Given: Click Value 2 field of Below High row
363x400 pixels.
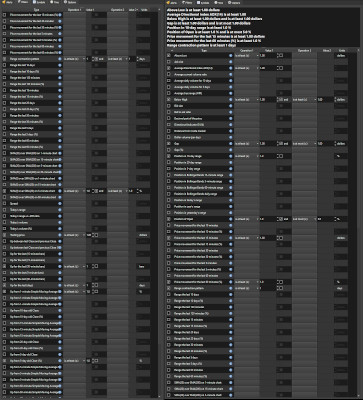Looking at the screenshot, I should point(325,100).
